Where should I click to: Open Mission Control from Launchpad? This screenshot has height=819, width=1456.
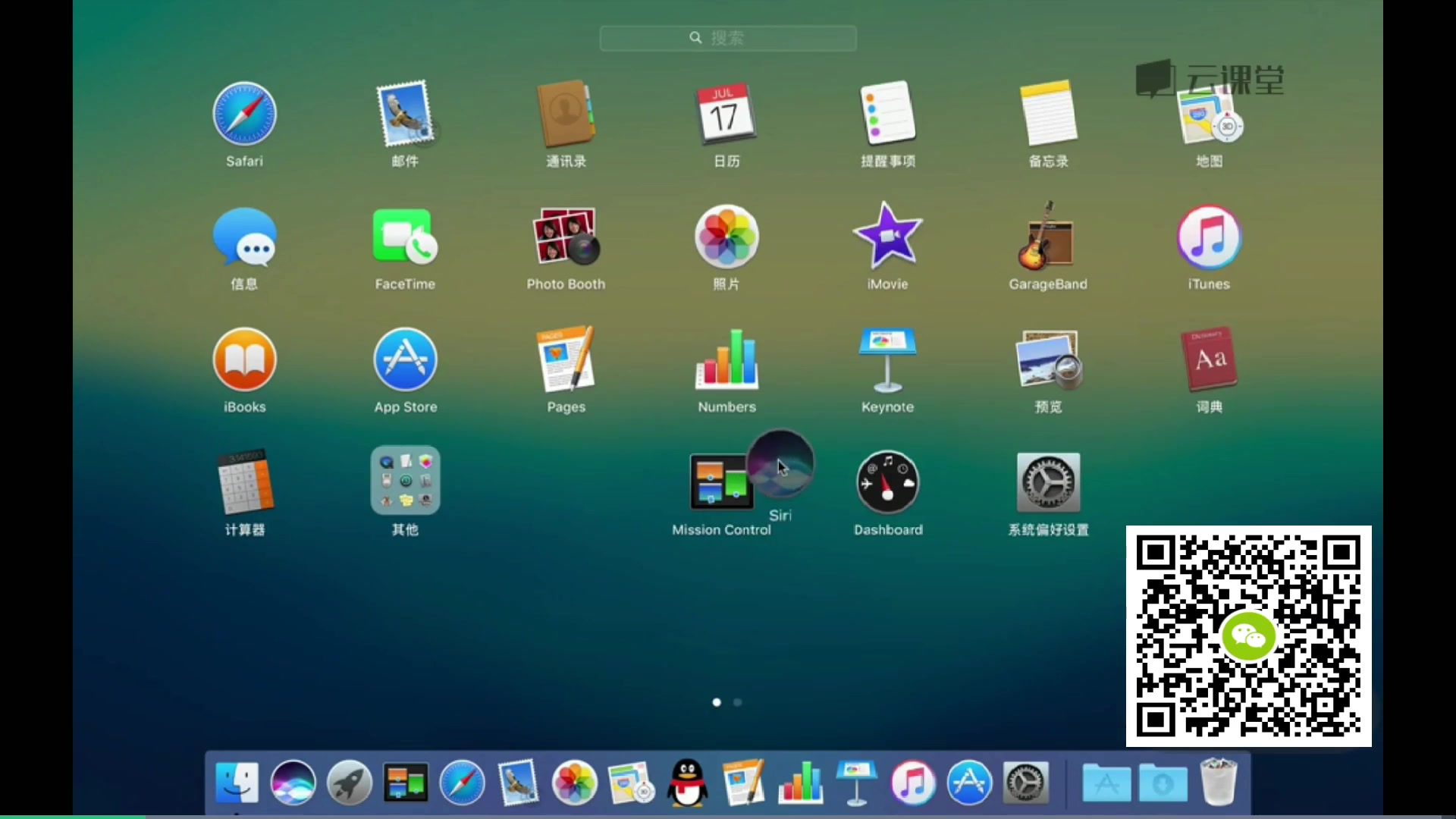tap(717, 483)
